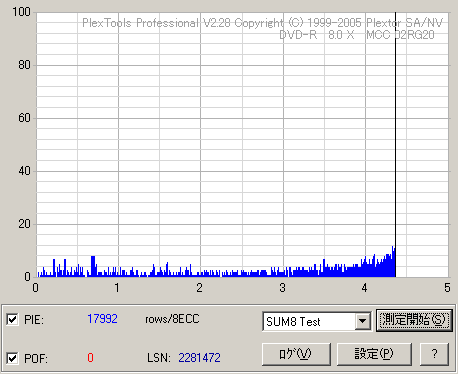Viewport: 458px width, 374px height.
Task: Click the PIE count value 17992
Action: [102, 319]
